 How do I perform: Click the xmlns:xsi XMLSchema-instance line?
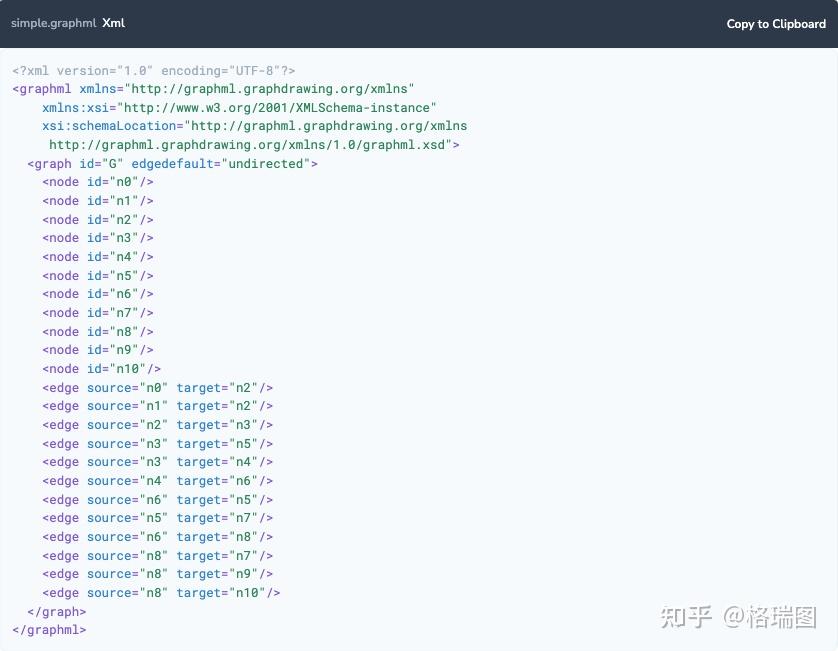(x=239, y=107)
